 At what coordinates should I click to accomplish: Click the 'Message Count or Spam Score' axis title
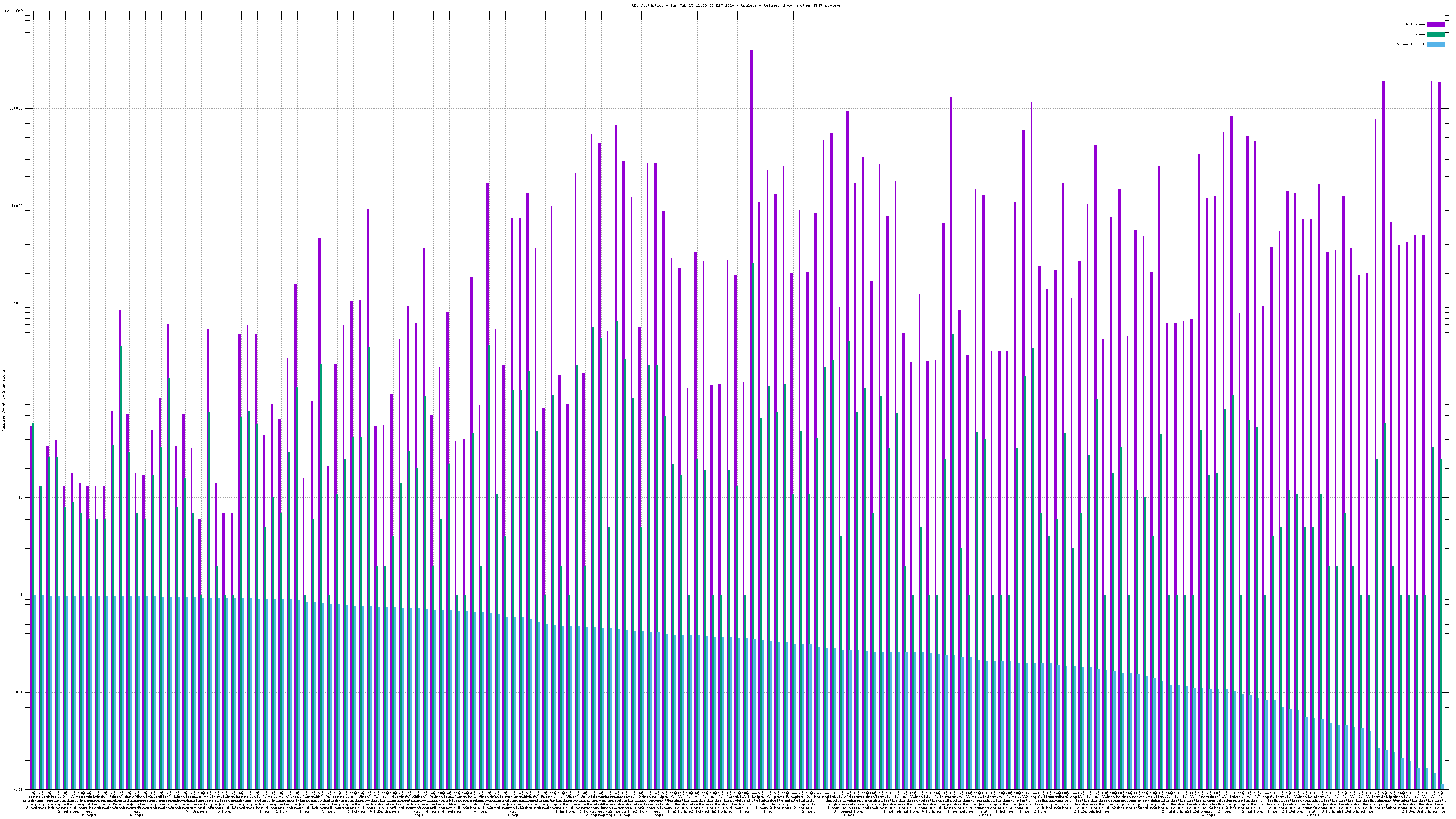(3, 400)
